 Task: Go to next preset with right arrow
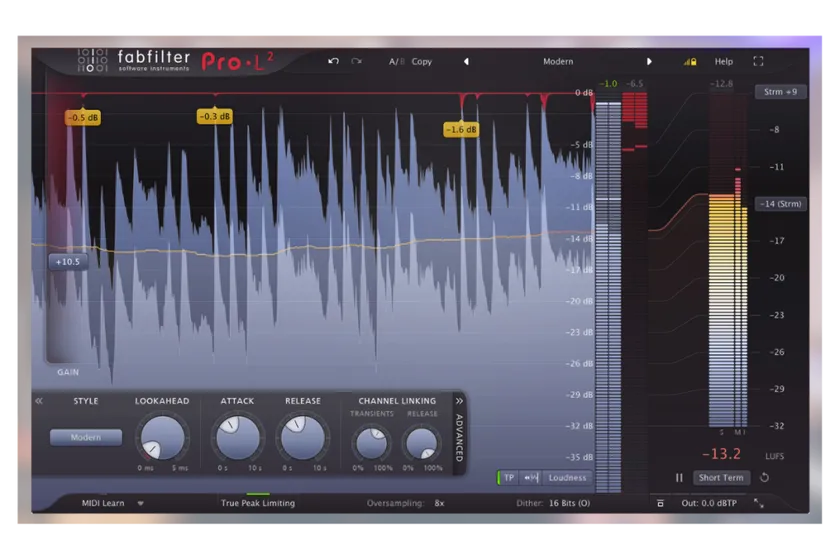click(x=649, y=62)
